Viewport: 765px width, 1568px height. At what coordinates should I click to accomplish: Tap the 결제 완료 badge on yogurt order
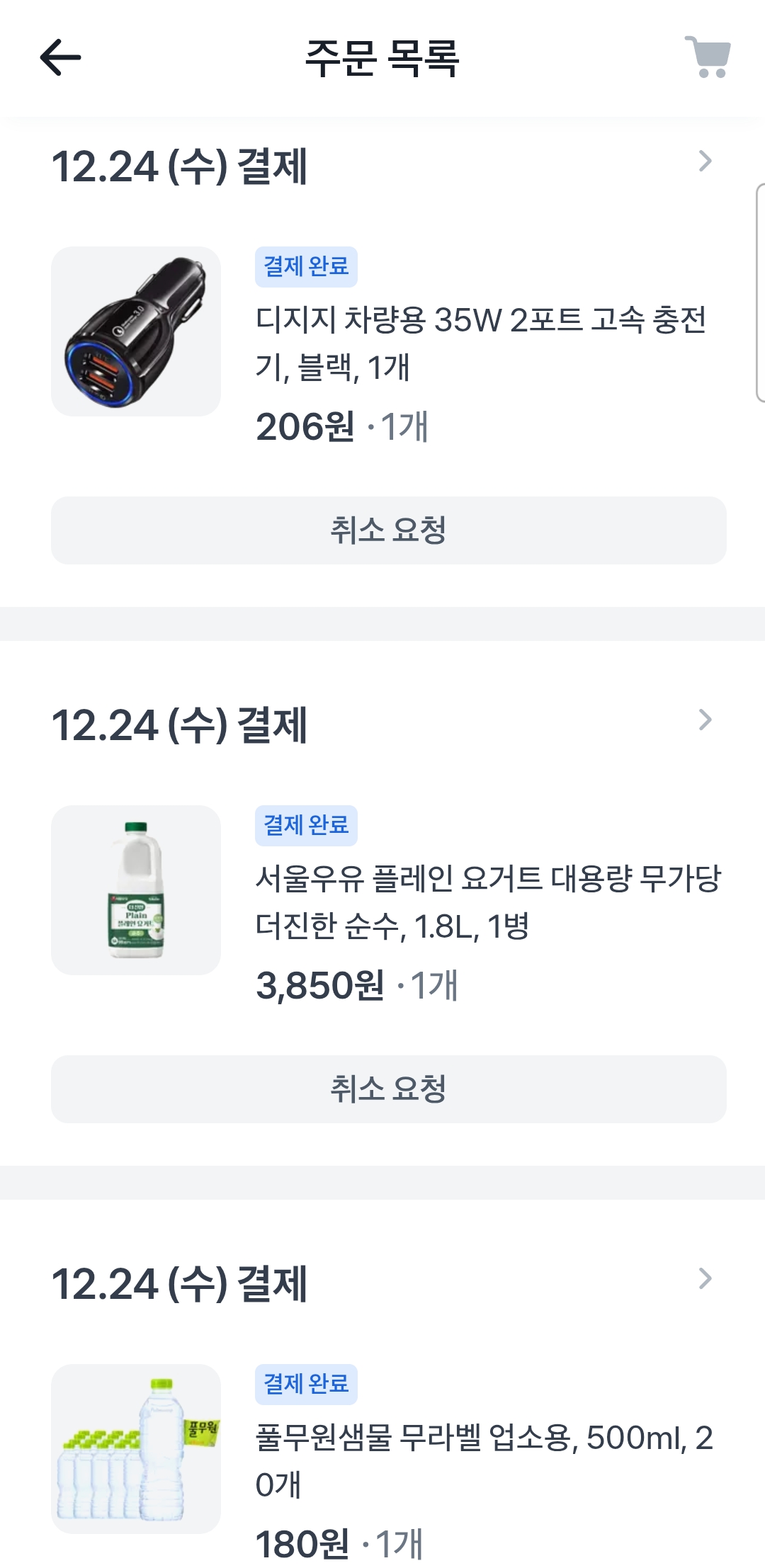coord(306,826)
